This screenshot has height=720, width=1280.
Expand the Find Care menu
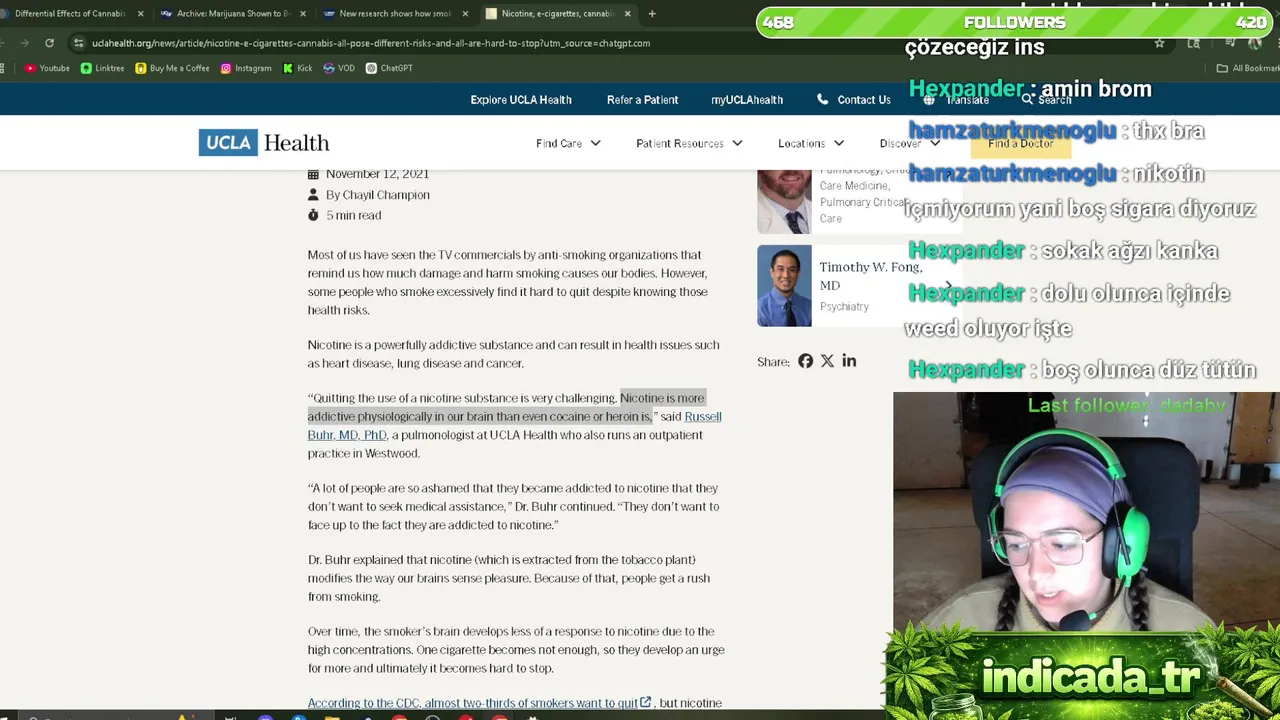(x=568, y=143)
